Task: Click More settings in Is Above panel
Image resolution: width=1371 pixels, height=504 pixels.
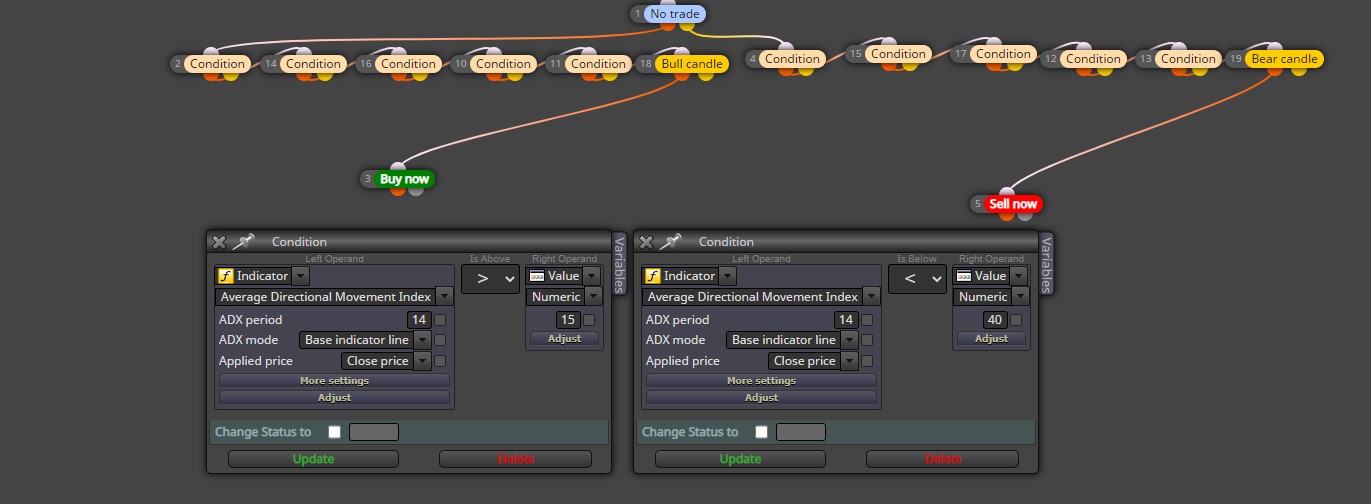Action: (x=334, y=380)
